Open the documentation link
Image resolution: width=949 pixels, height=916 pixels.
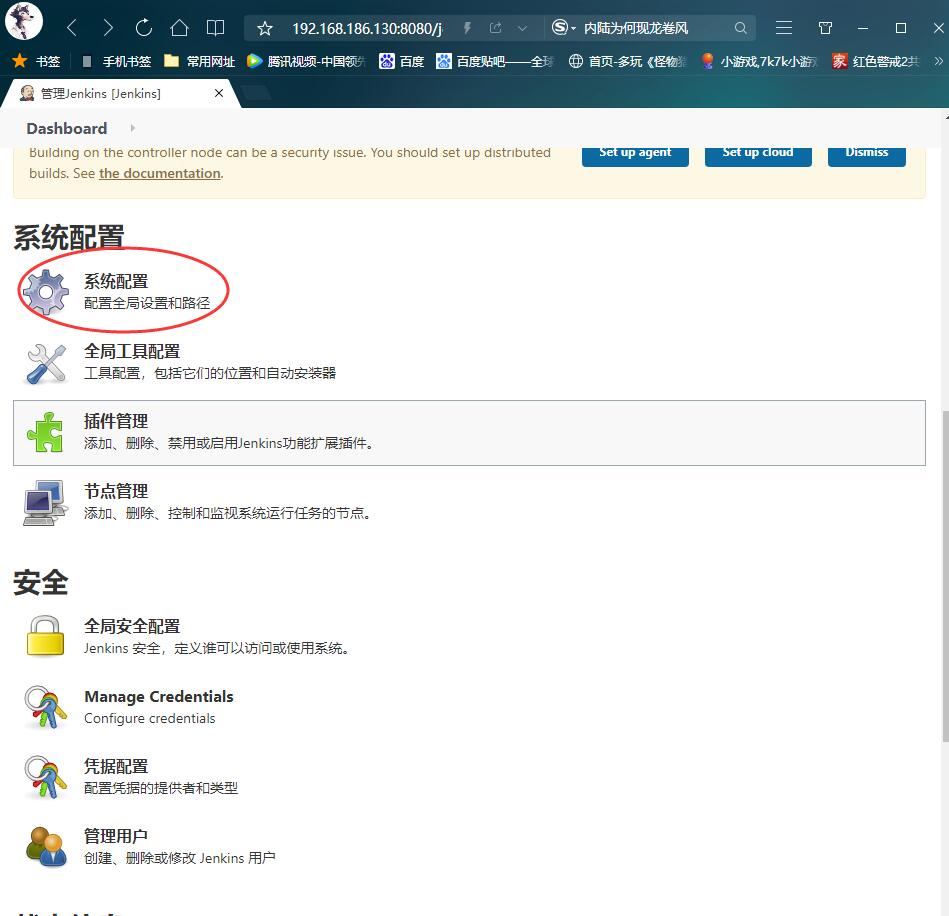(x=160, y=173)
